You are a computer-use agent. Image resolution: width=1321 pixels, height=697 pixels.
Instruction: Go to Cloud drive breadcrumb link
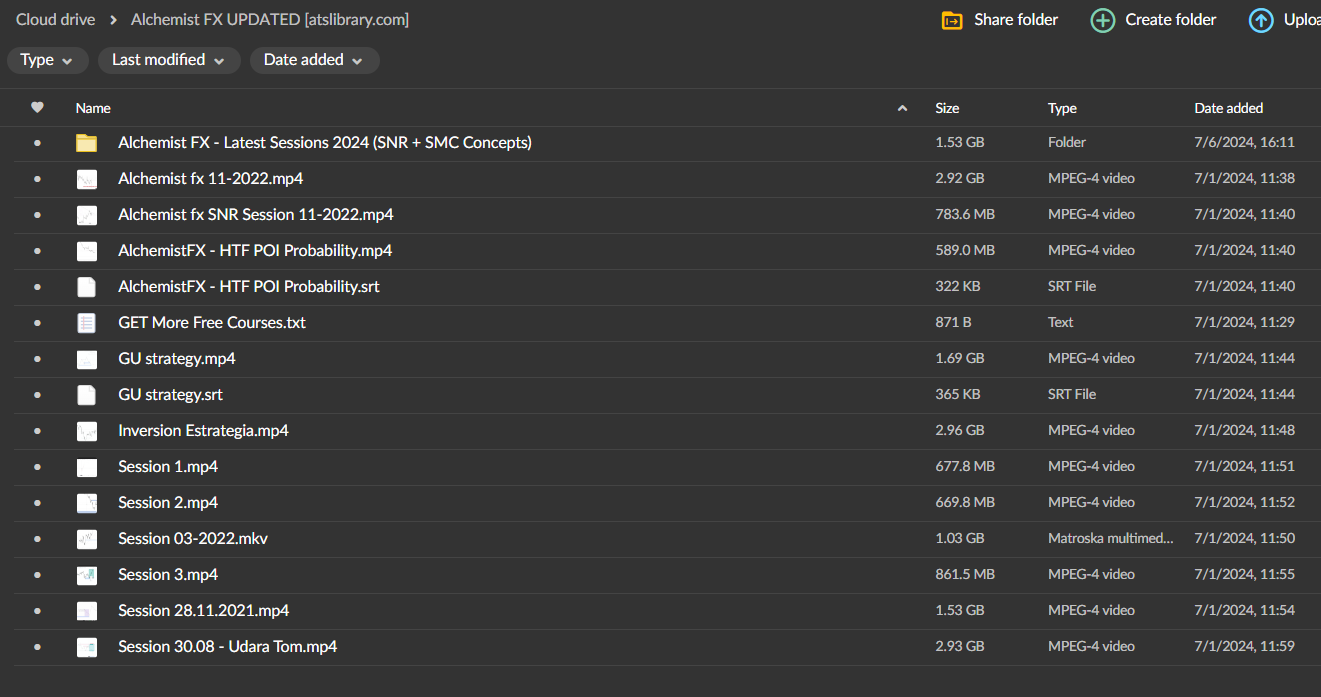55,20
